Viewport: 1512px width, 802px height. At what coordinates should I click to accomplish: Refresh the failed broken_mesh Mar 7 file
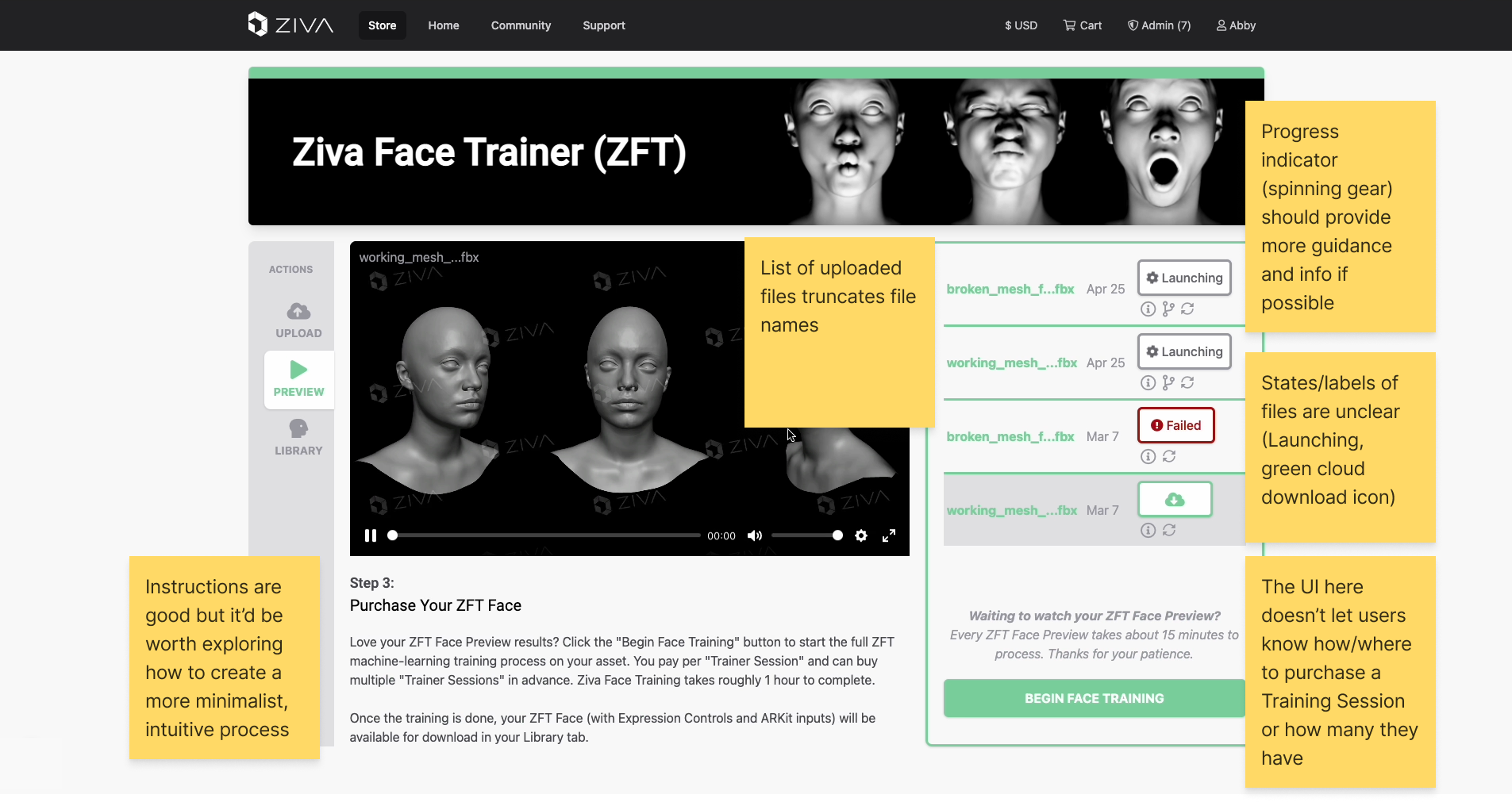(x=1169, y=457)
